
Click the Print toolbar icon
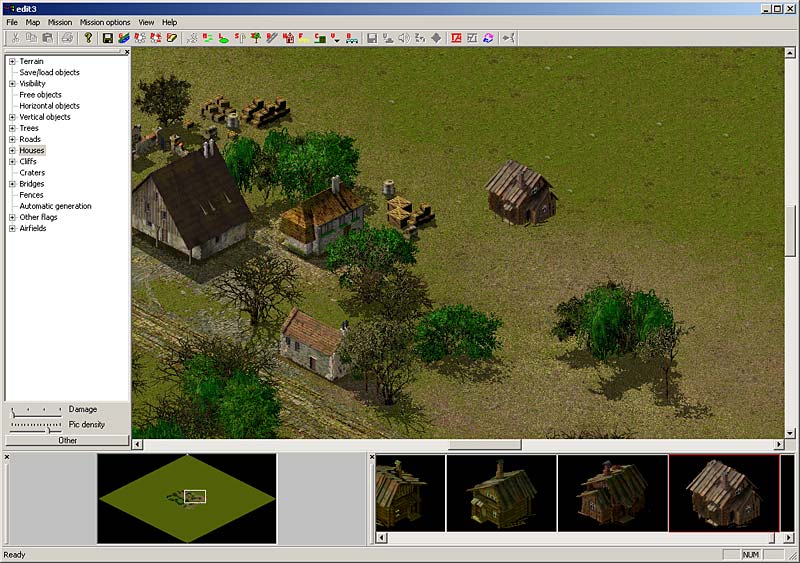[67, 38]
